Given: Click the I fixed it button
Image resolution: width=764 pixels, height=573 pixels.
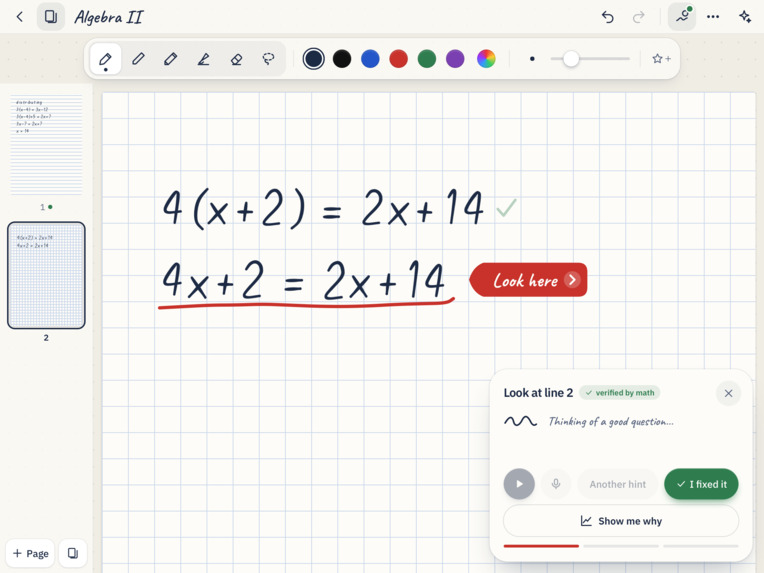Looking at the screenshot, I should tap(701, 484).
